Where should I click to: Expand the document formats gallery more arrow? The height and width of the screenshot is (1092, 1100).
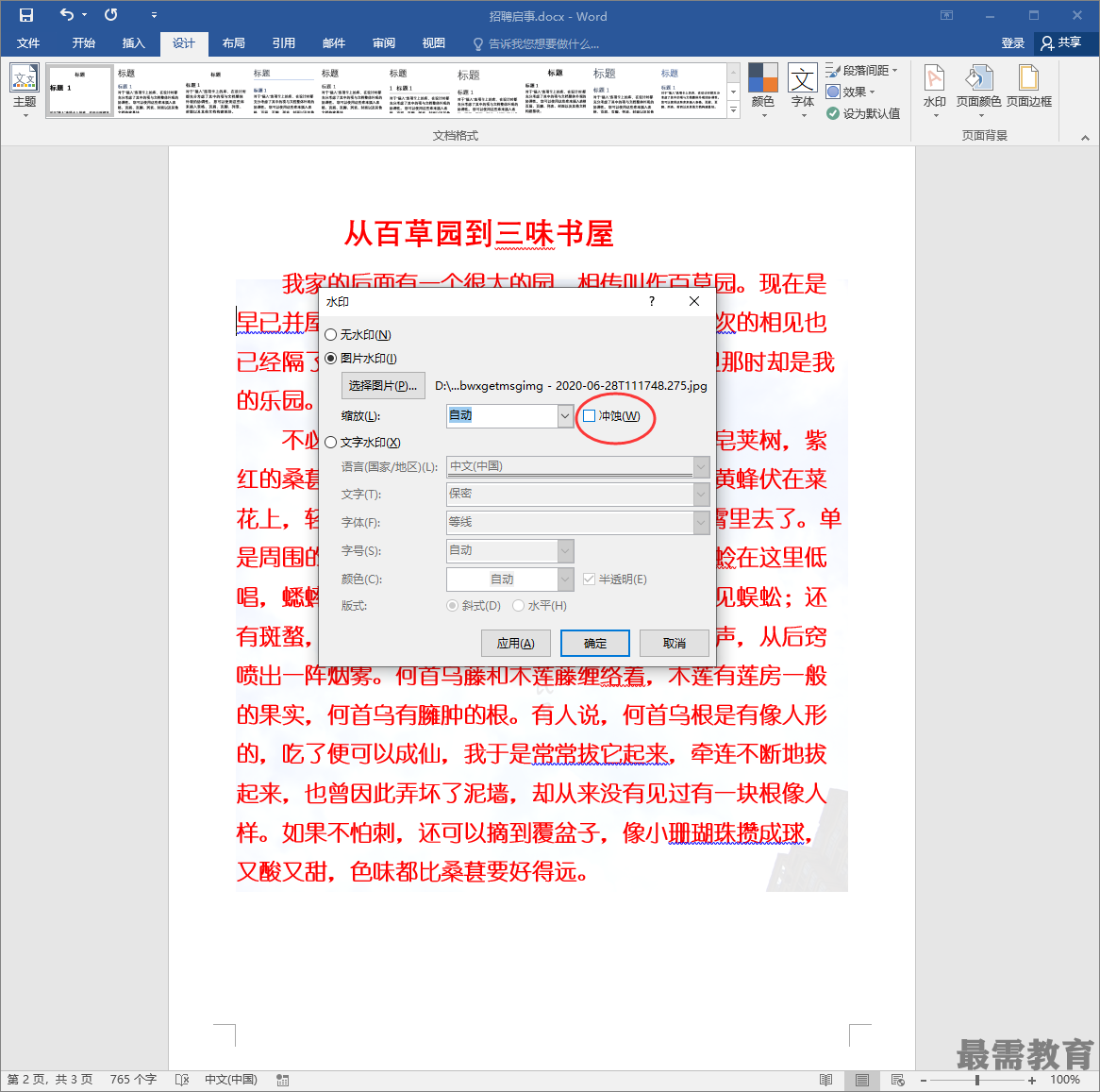click(734, 109)
